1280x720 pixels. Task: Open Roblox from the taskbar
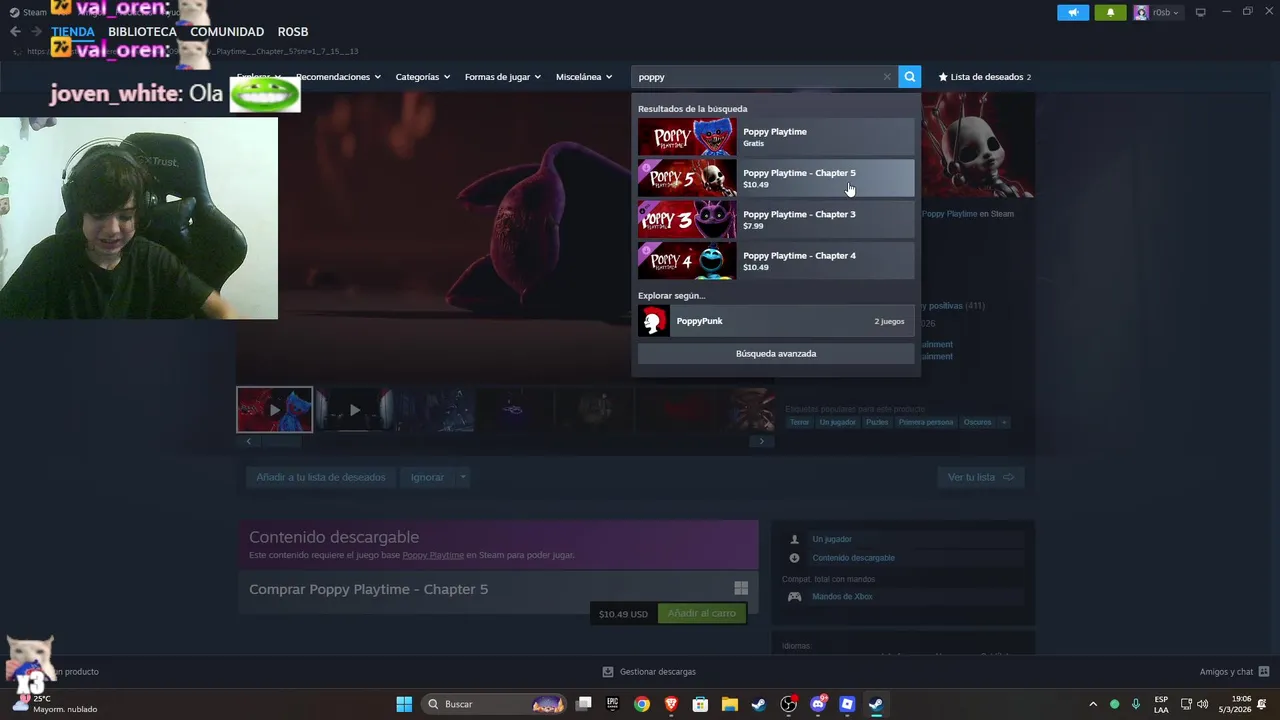pos(847,704)
